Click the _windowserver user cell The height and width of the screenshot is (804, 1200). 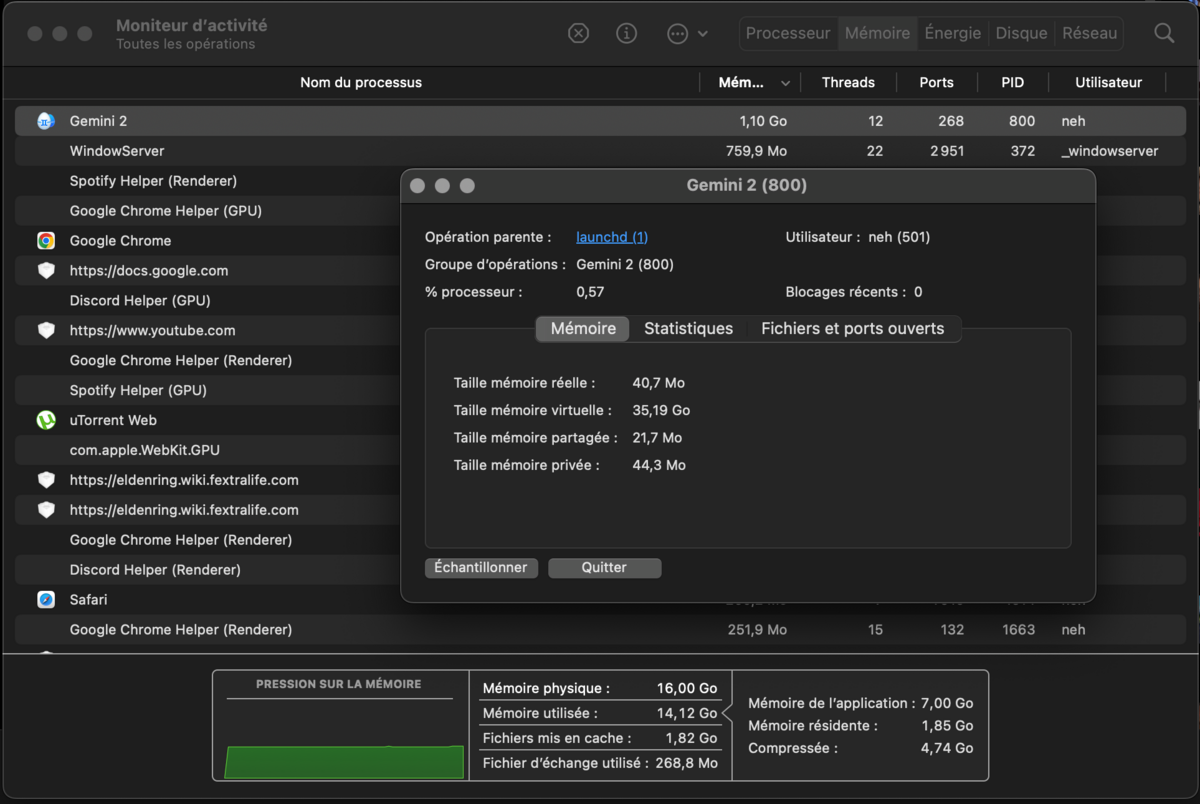pos(1110,151)
